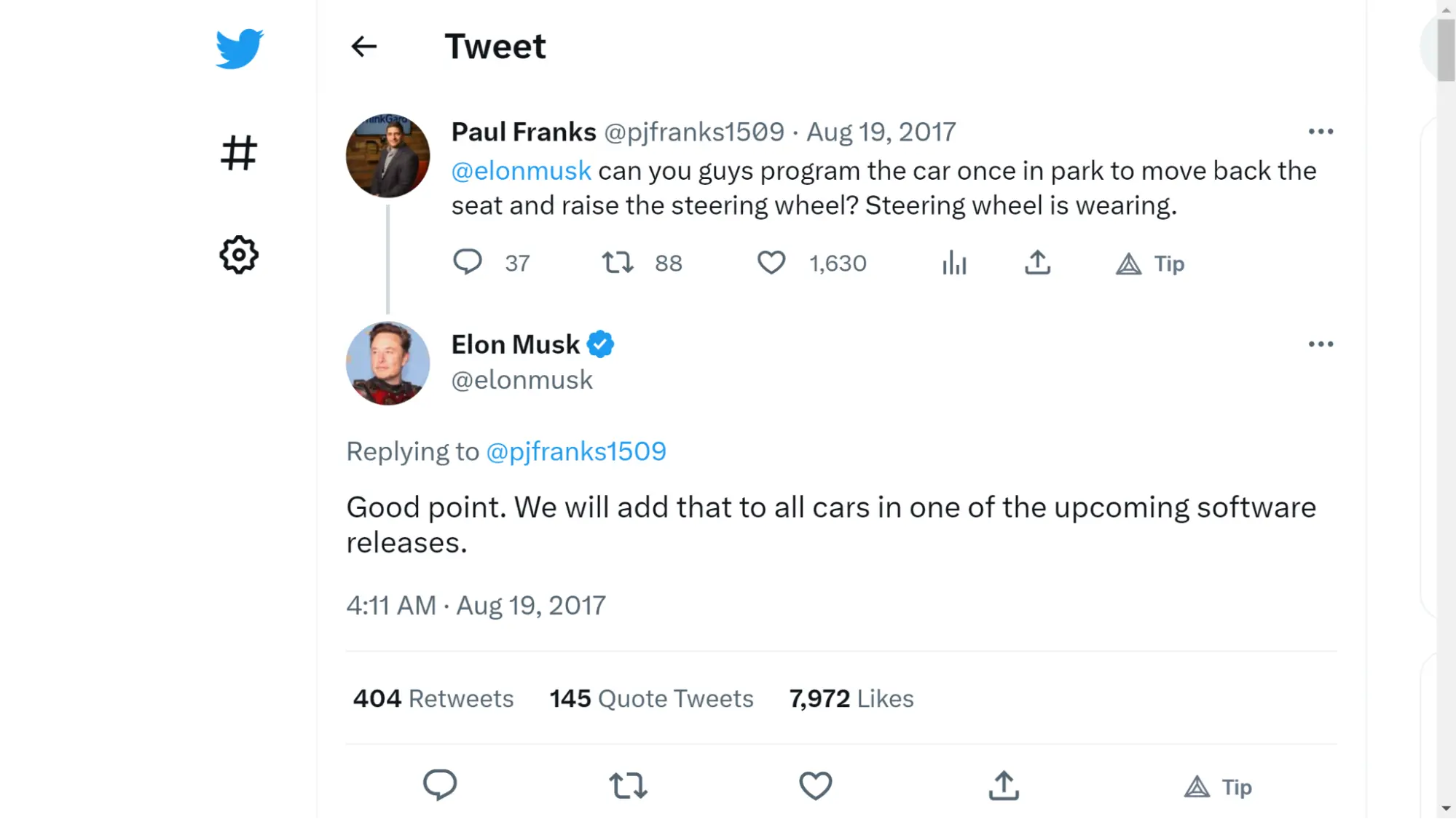This screenshot has width=1456, height=819.
Task: Retweet Elon Musk's reply
Action: click(x=627, y=786)
